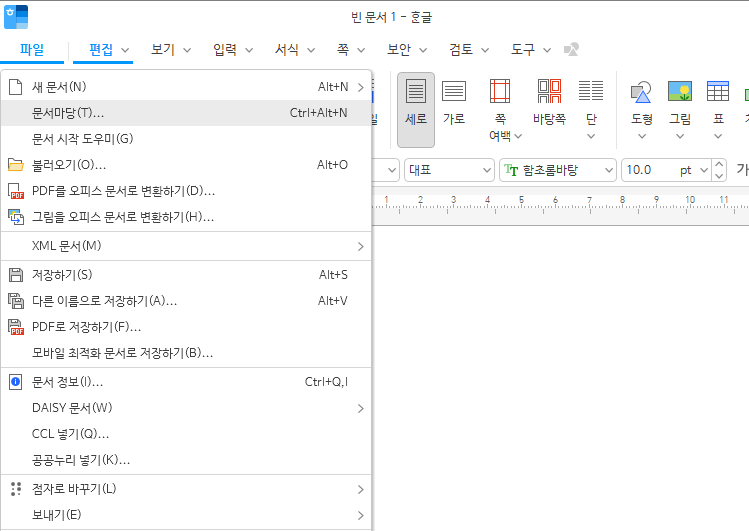The width and height of the screenshot is (749, 531).
Task: Click the 바탕쪽 master page icon
Action: click(549, 92)
